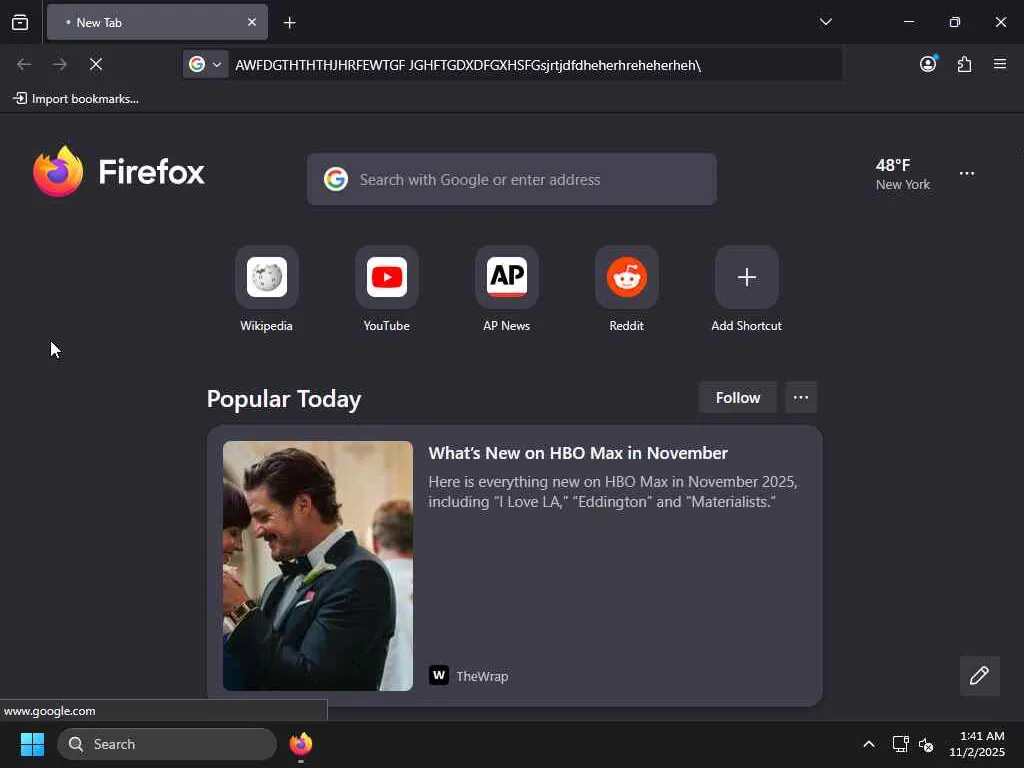
Task: Open the Firefox account profile icon
Action: pyautogui.click(x=928, y=64)
